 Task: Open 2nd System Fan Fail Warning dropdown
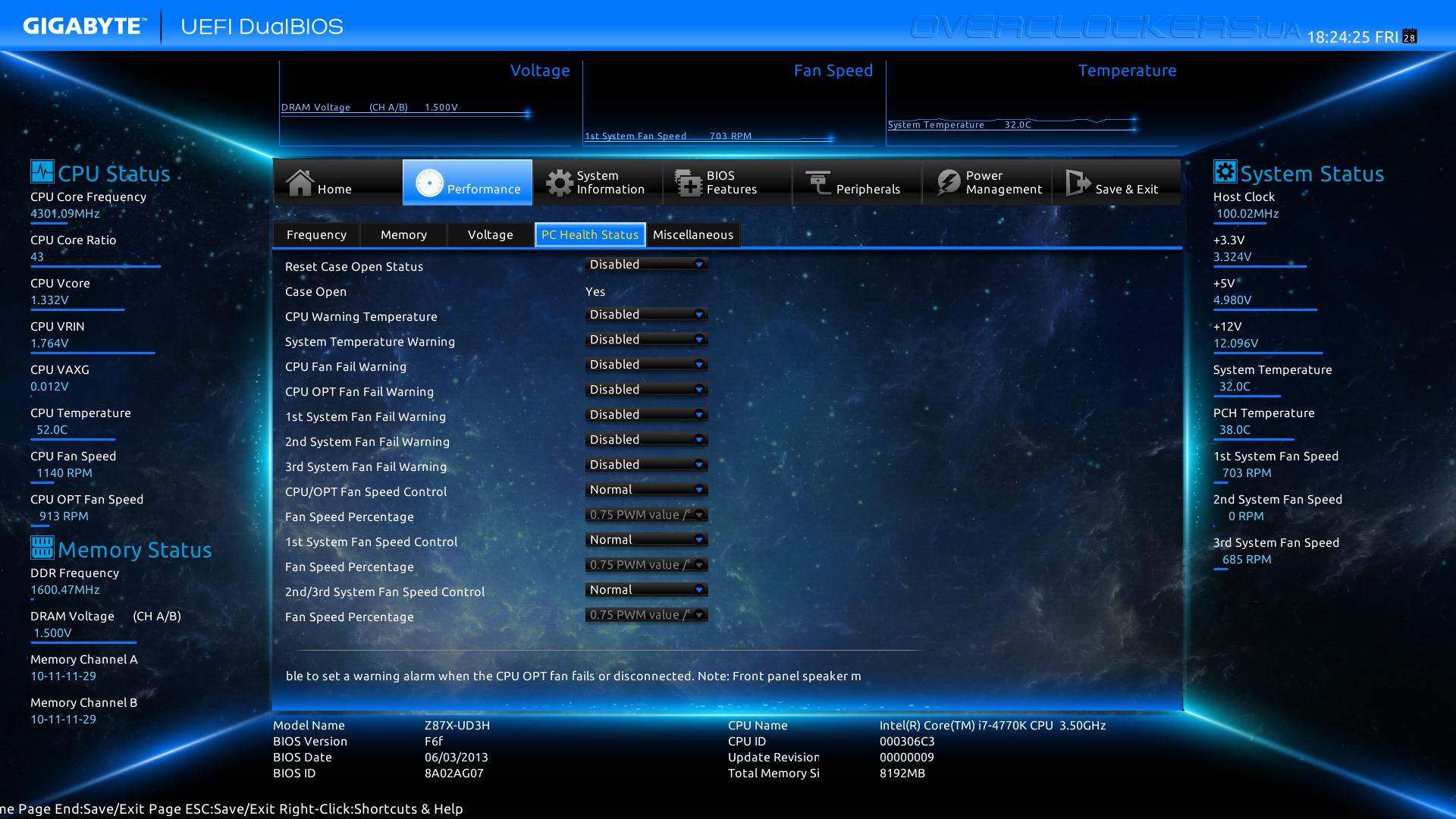pyautogui.click(x=647, y=440)
